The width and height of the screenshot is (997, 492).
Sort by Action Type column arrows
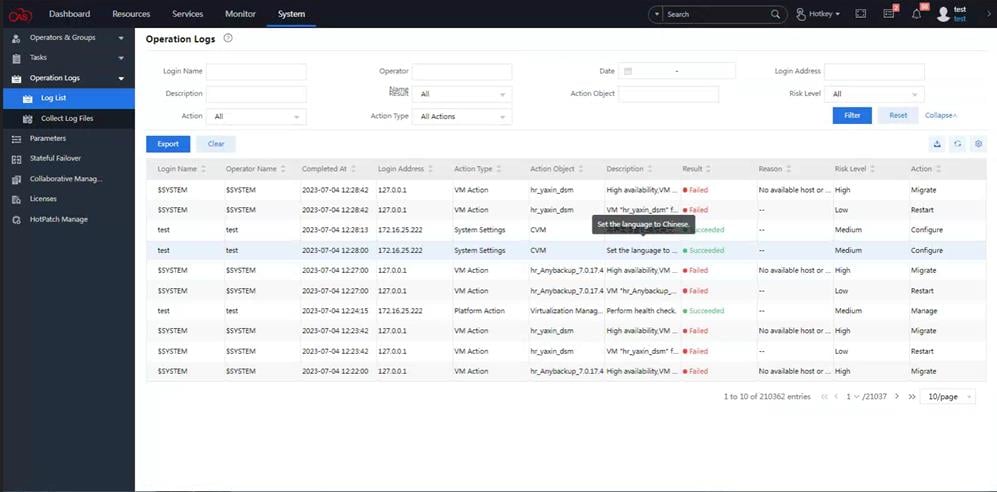(498, 169)
